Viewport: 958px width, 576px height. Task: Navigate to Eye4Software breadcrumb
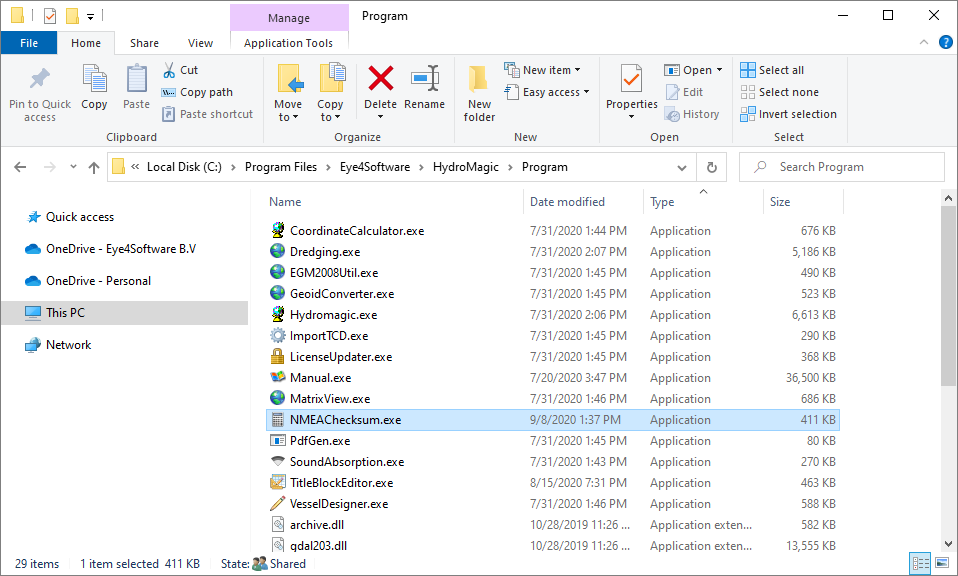[x=375, y=167]
